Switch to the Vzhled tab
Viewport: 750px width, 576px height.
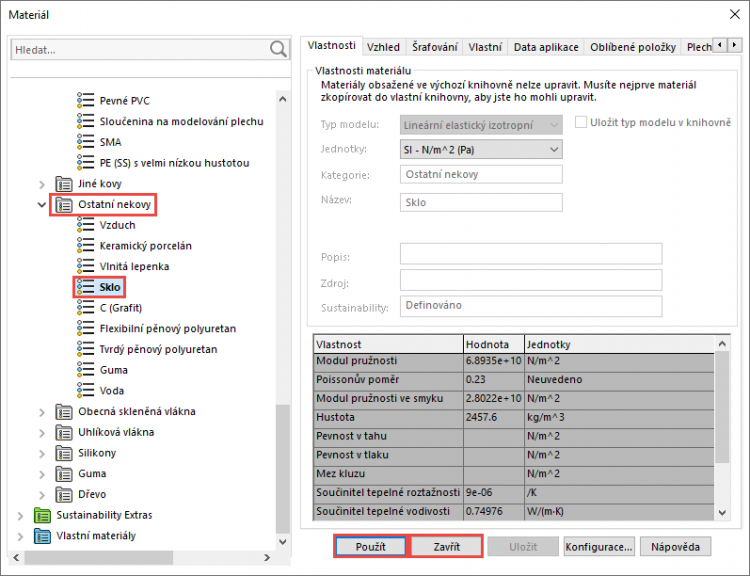[x=383, y=47]
